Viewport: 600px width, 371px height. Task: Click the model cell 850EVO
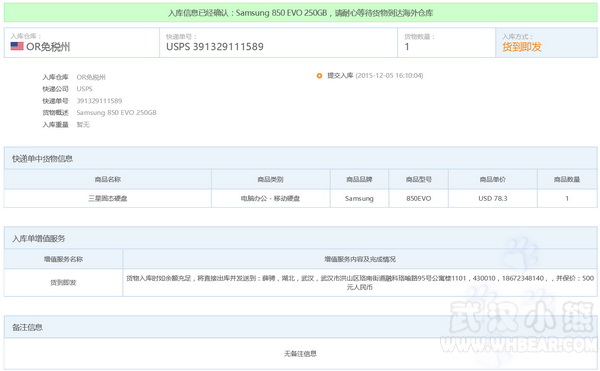pyautogui.click(x=419, y=199)
